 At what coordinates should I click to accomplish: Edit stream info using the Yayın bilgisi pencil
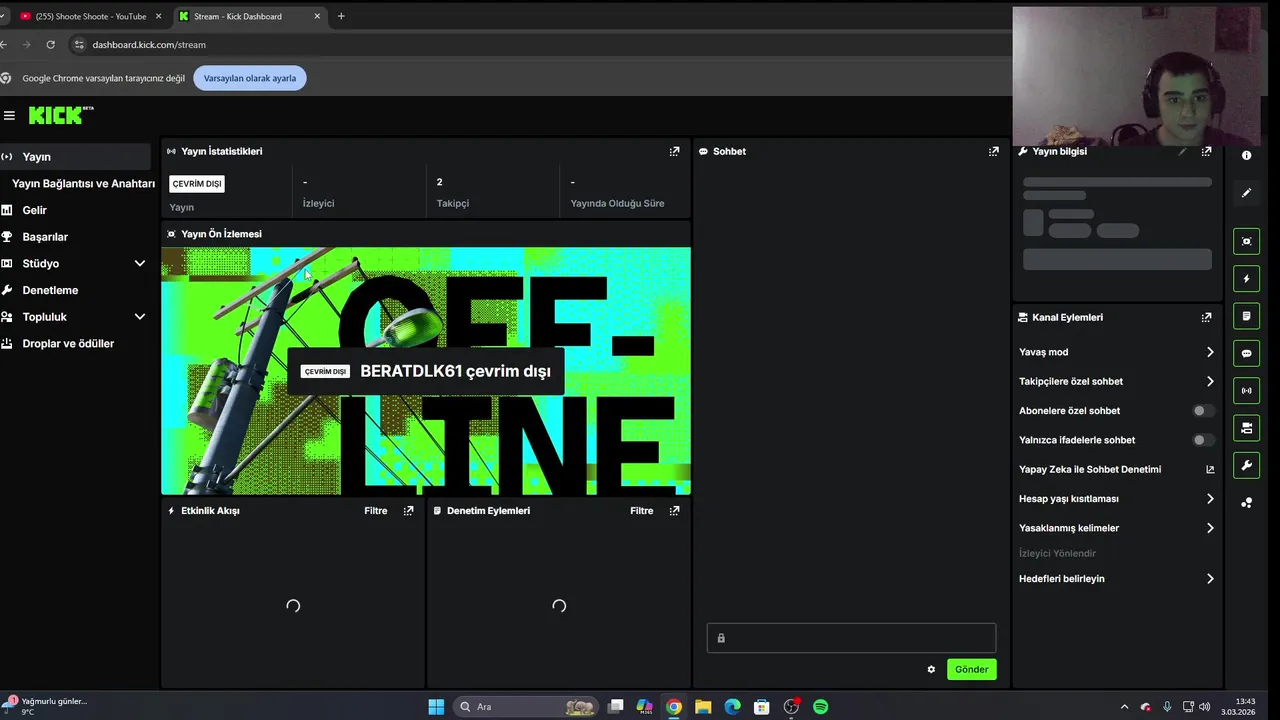pos(1182,151)
